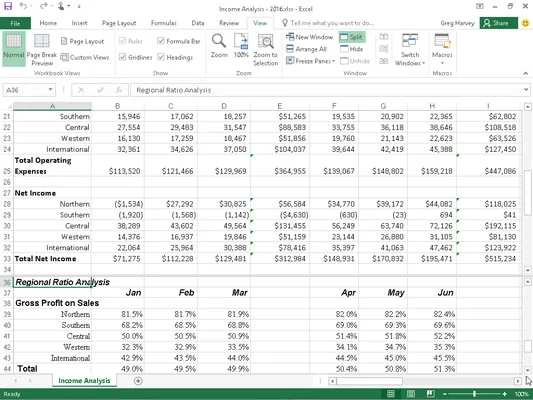The width and height of the screenshot is (533, 400).
Task: Open Customize Quick Access Toolbar dropdown
Action: coord(79,6)
